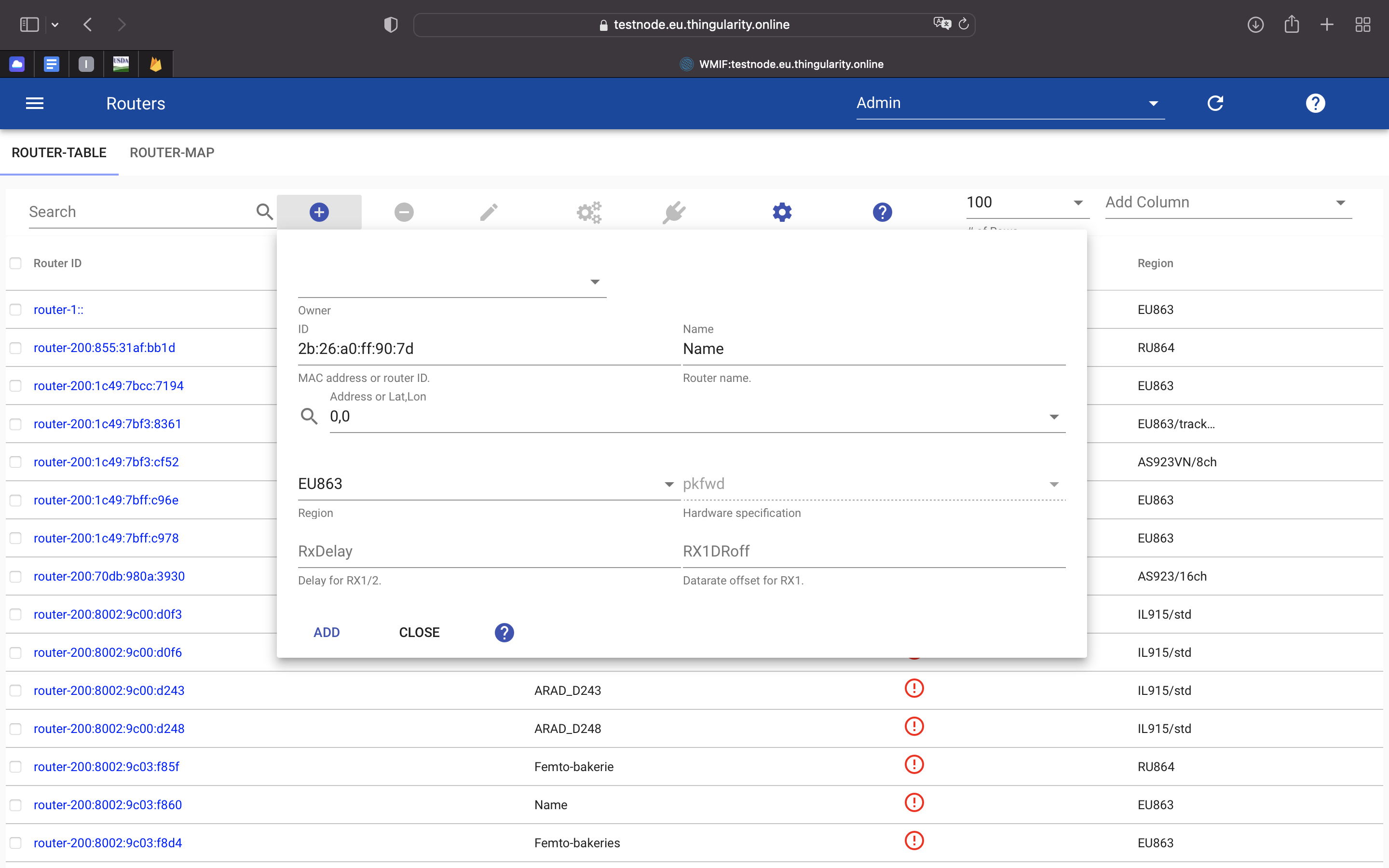Click the remove router minus icon
The height and width of the screenshot is (868, 1389).
(x=404, y=212)
